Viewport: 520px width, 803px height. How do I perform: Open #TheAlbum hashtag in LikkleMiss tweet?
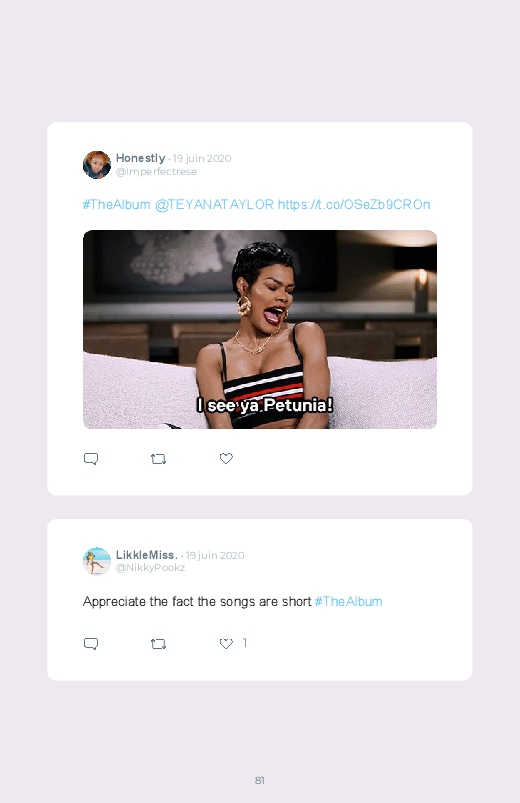(348, 601)
